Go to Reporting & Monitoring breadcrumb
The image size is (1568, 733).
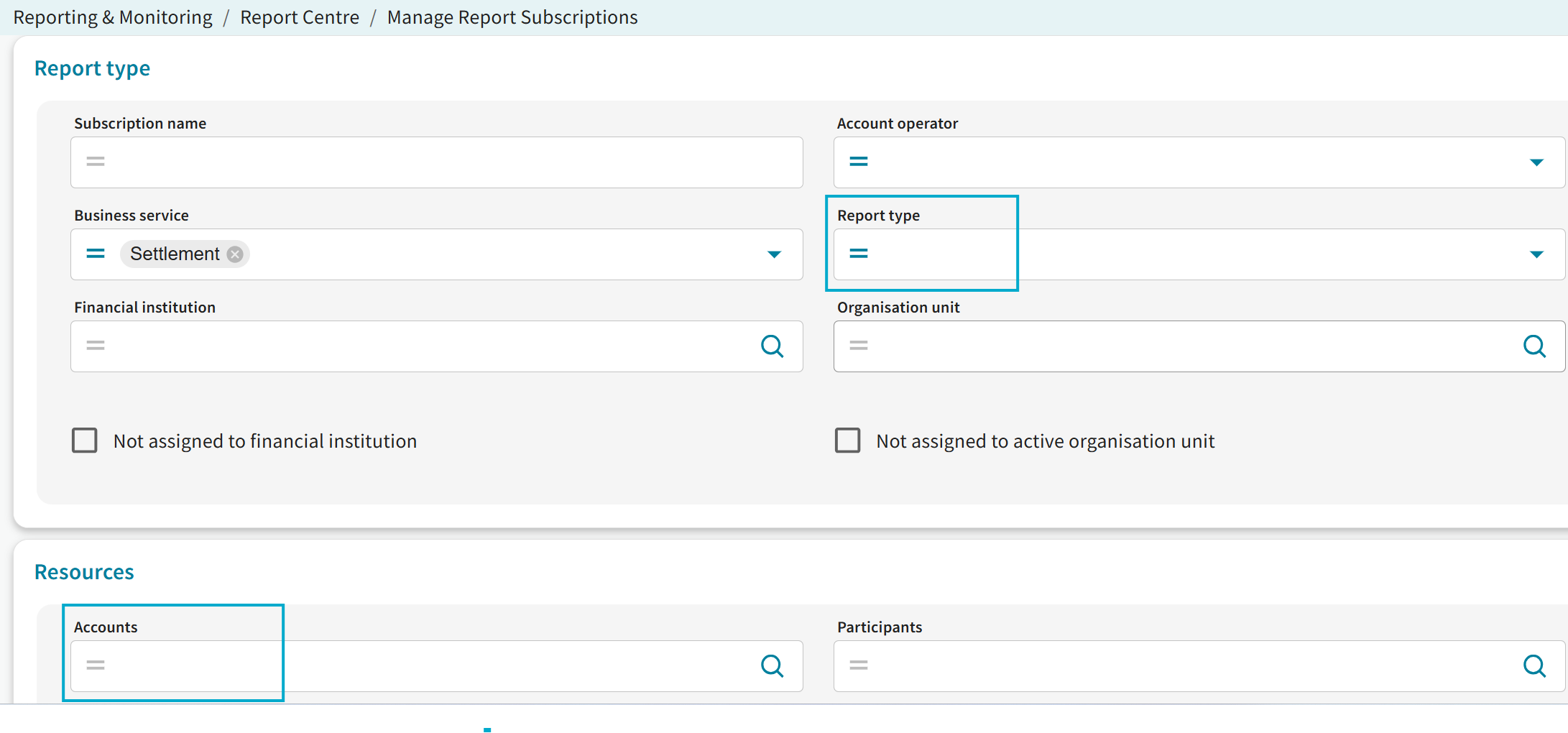click(x=113, y=17)
